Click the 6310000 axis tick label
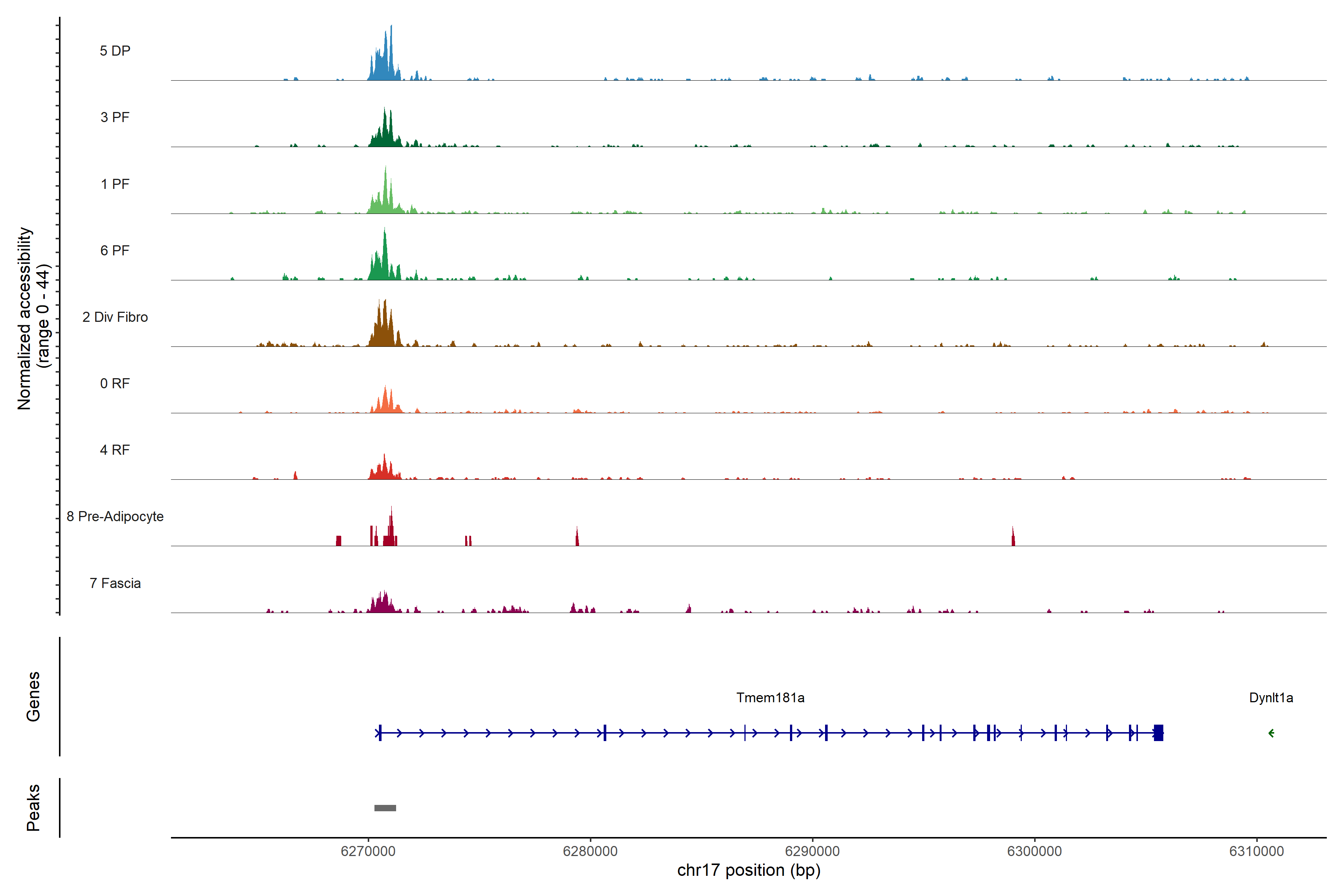Screen dimensions: 1344x896 (x=1256, y=851)
